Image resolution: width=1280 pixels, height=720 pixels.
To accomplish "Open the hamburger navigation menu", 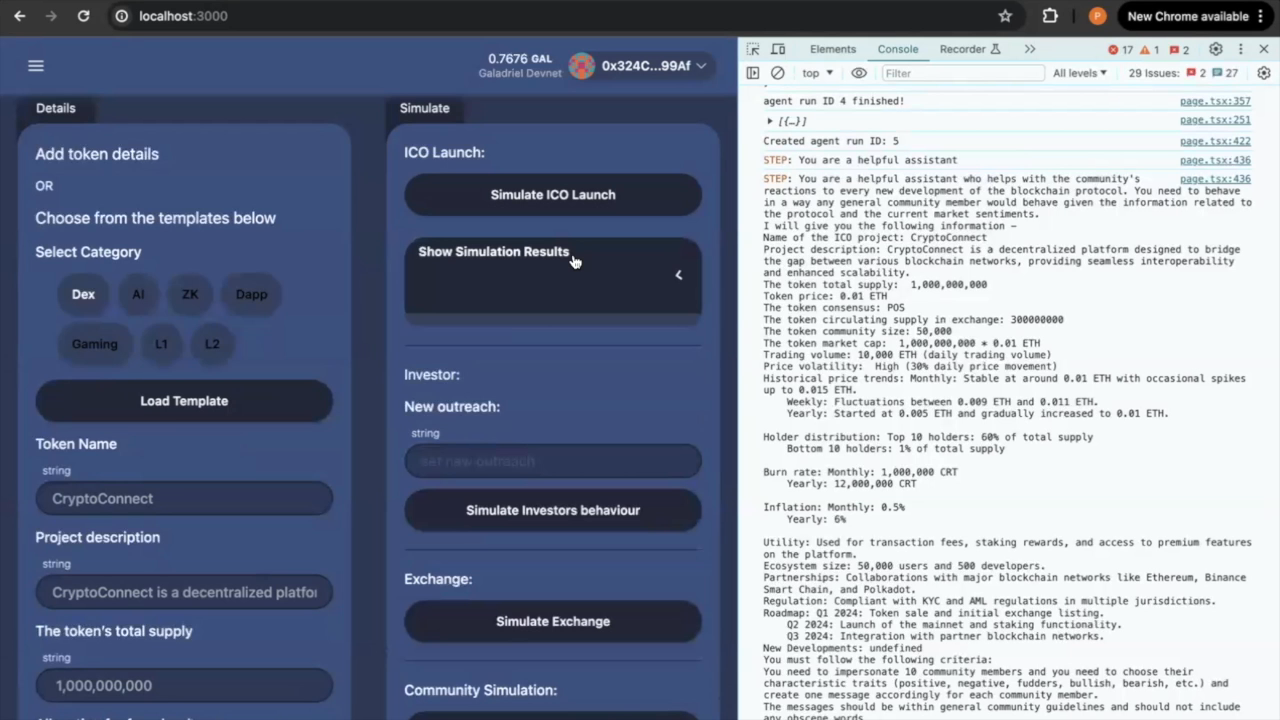I will (x=36, y=66).
